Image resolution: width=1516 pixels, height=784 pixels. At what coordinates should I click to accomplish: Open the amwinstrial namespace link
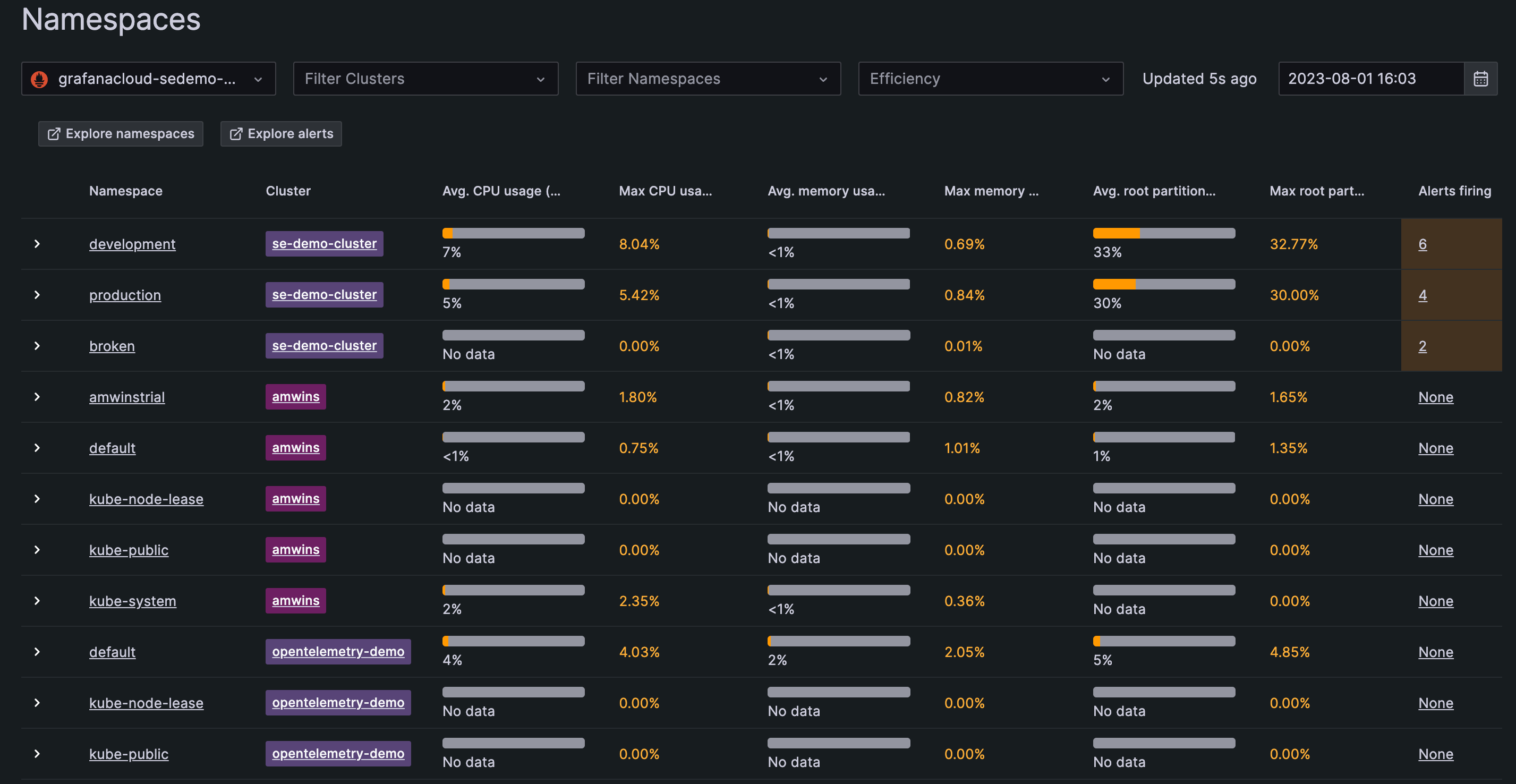[127, 397]
